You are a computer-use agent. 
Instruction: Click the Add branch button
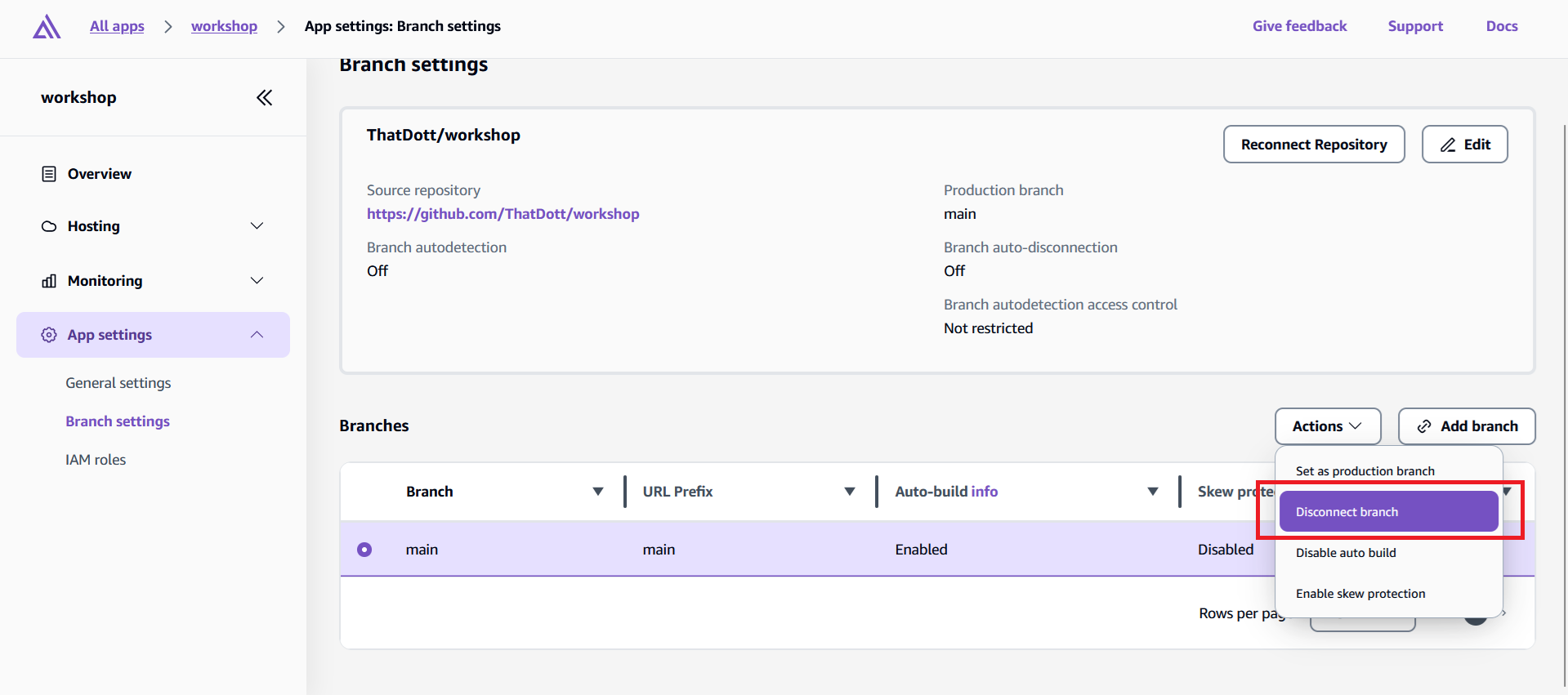(1467, 426)
